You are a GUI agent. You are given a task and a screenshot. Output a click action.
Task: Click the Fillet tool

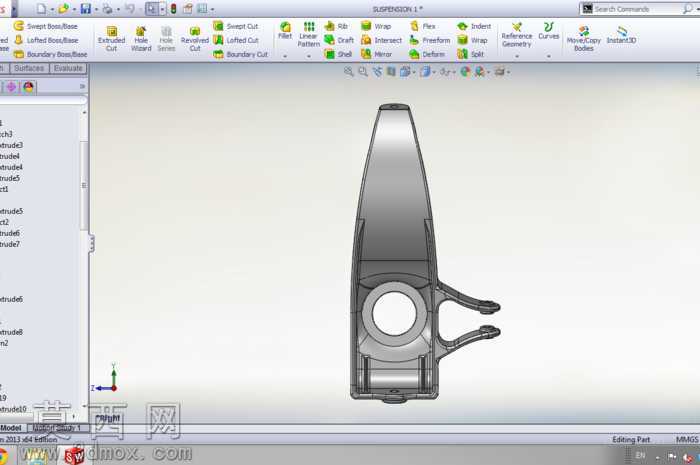tap(285, 30)
